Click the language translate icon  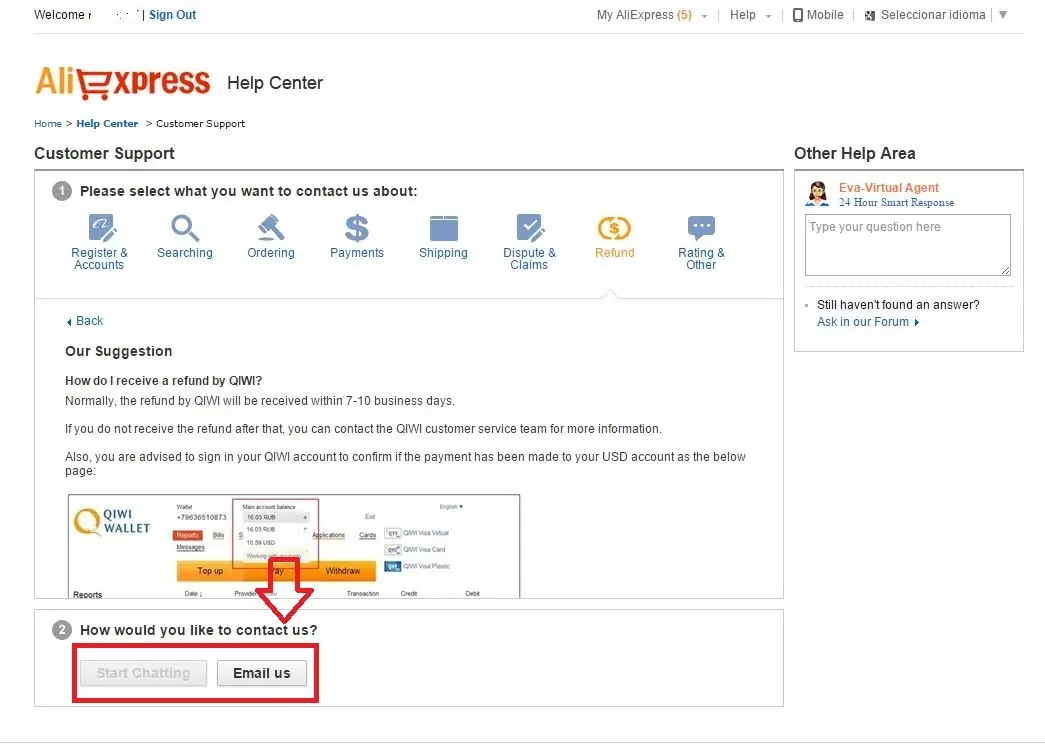869,15
